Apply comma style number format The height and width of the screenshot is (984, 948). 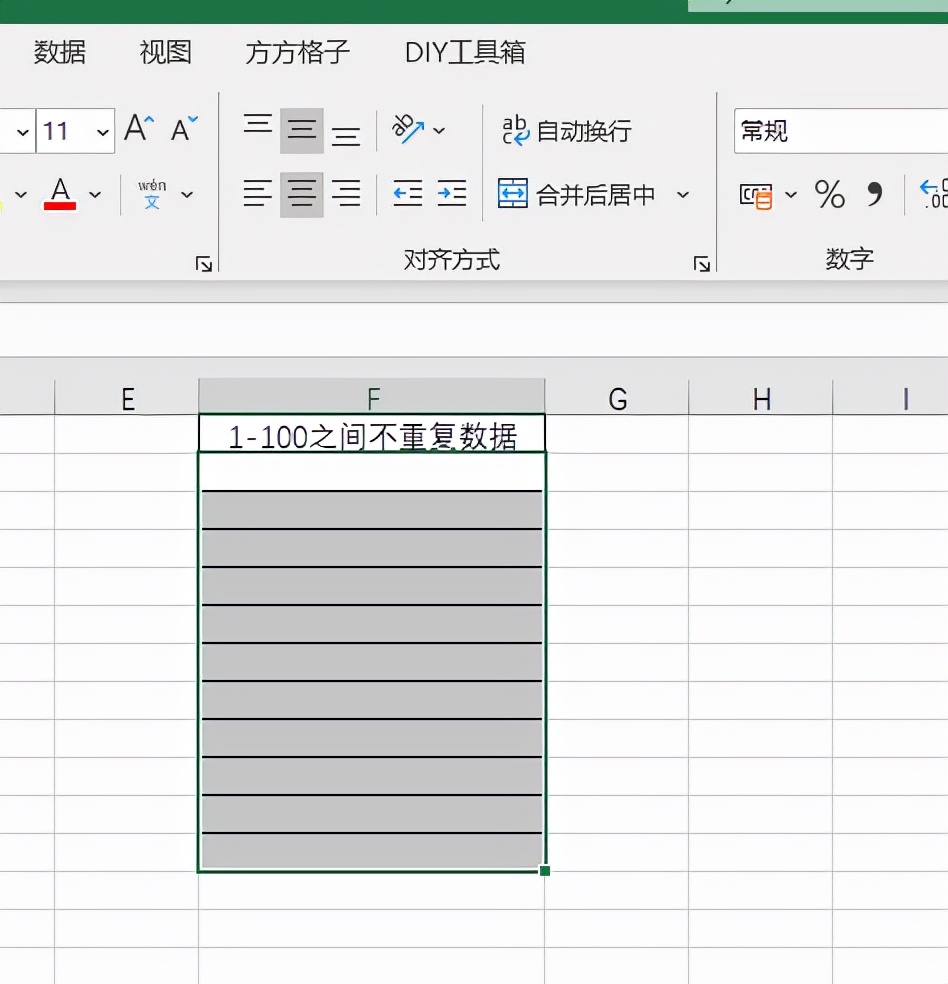click(871, 196)
